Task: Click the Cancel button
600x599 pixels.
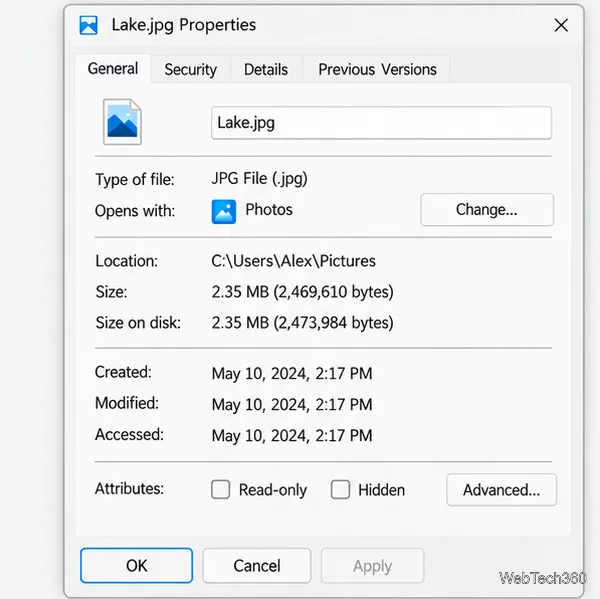Action: [257, 565]
